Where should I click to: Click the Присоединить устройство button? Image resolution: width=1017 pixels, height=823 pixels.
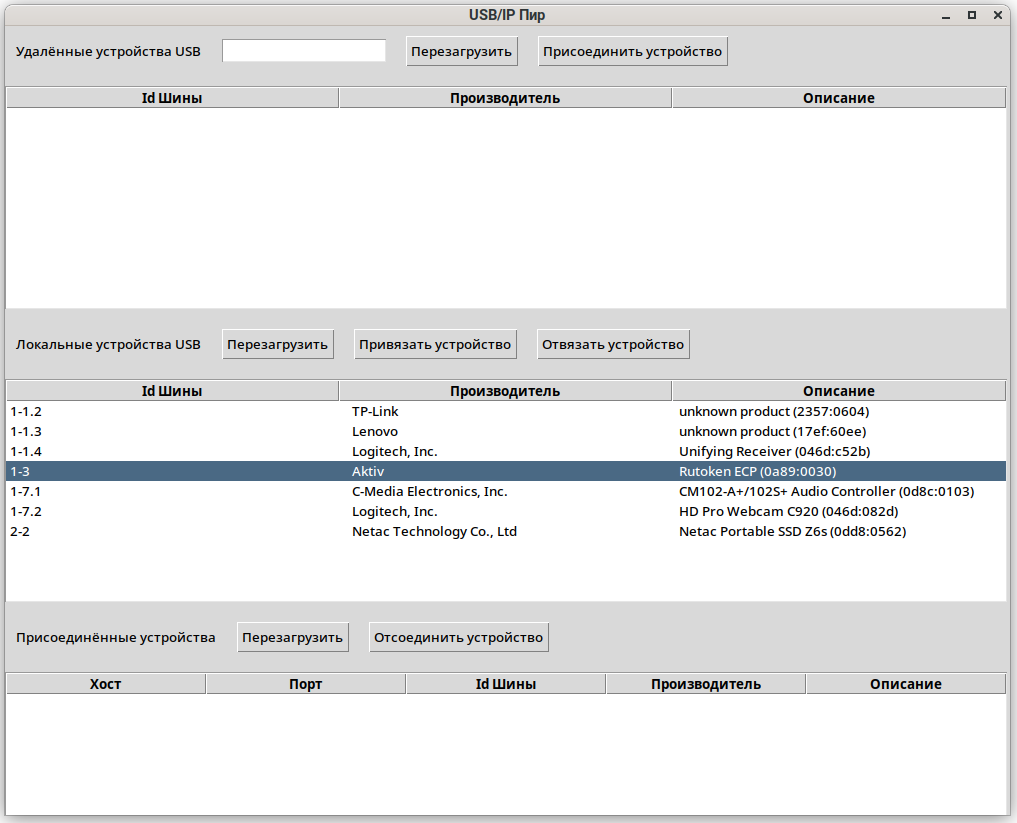pyautogui.click(x=632, y=51)
